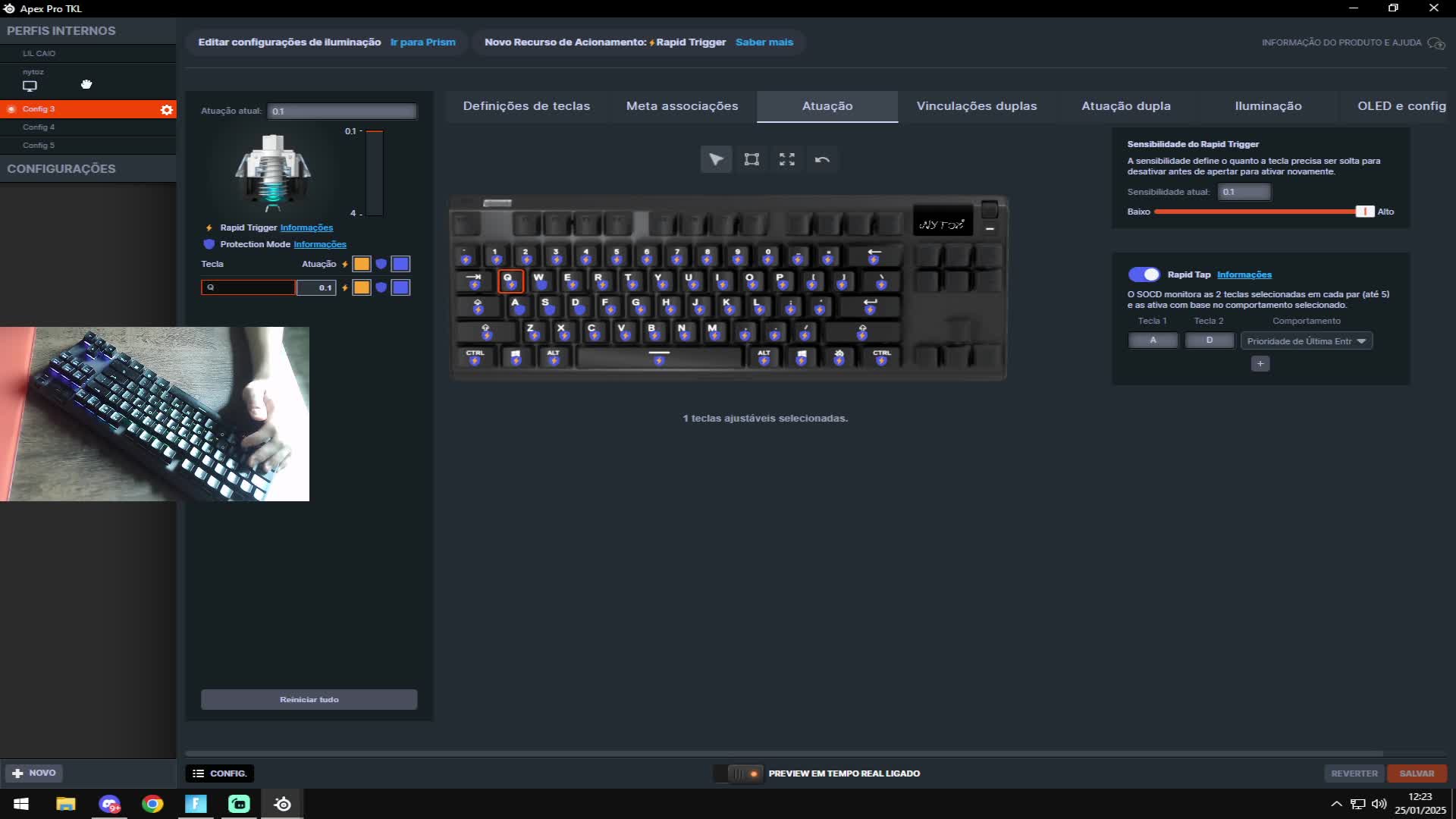Viewport: 1456px width, 819px height.
Task: Open Windows Start menu
Action: tap(21, 804)
